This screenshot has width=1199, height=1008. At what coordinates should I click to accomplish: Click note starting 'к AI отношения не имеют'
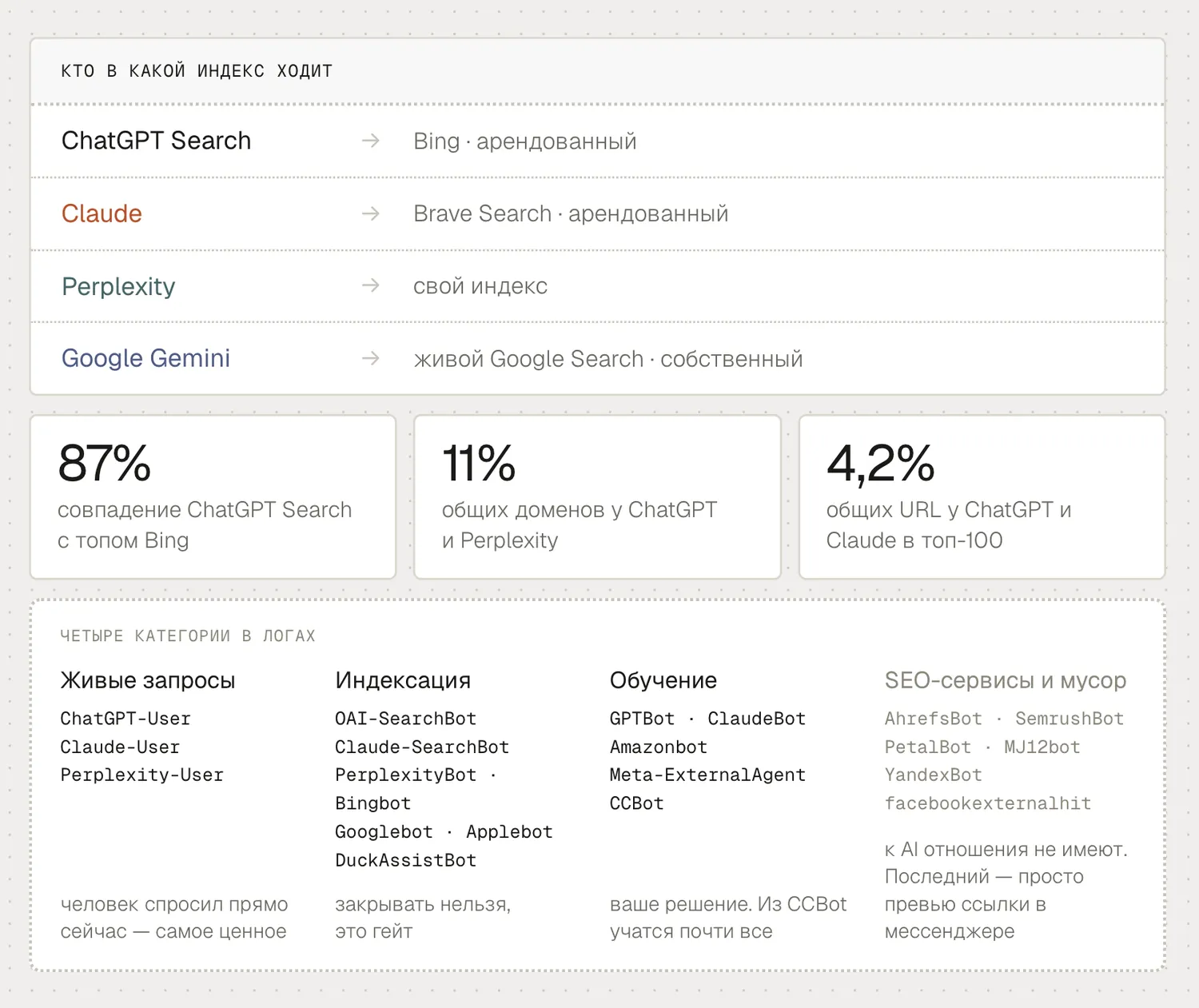click(x=1006, y=890)
